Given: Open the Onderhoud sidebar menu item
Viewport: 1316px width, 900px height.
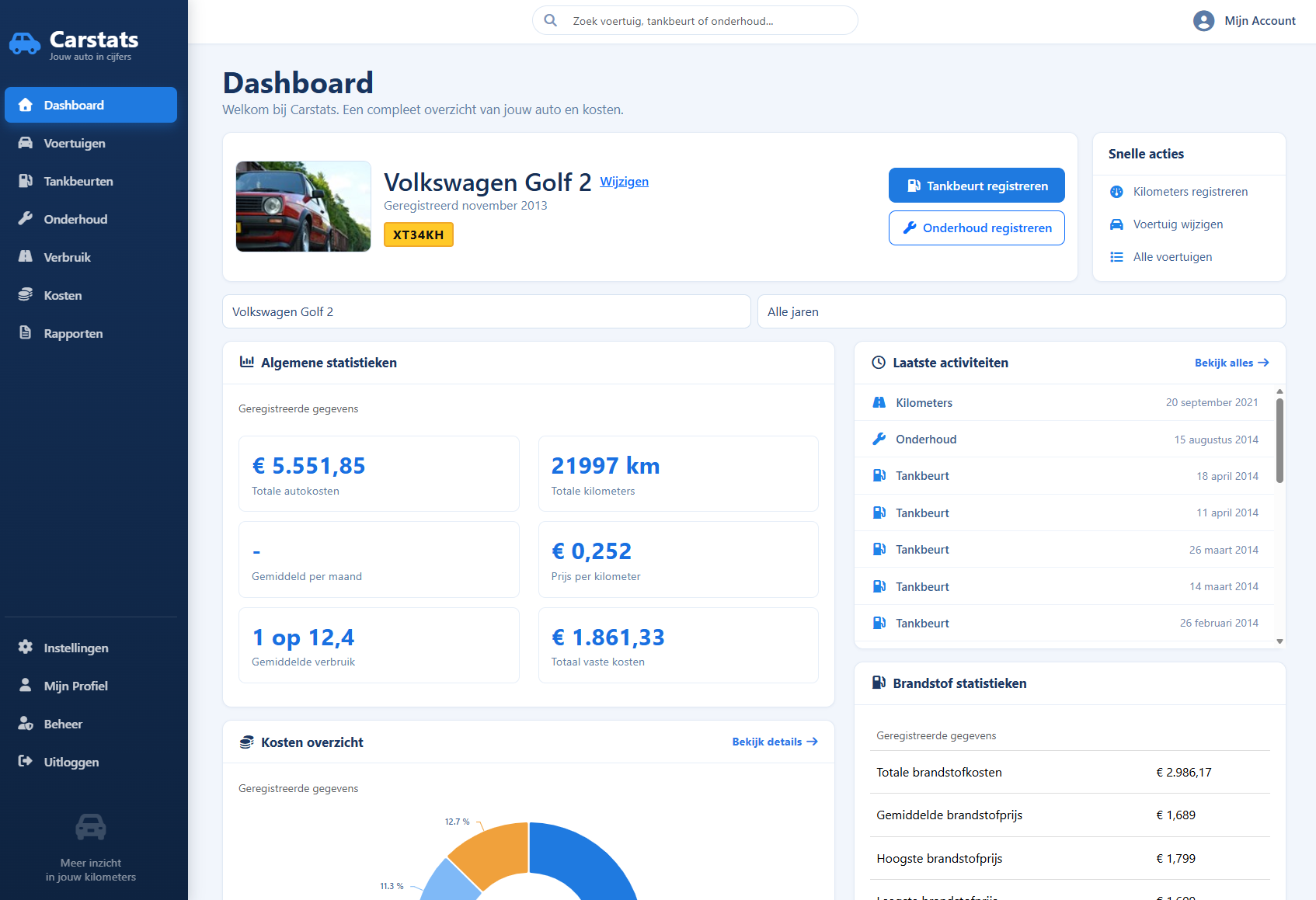Looking at the screenshot, I should tap(91, 219).
